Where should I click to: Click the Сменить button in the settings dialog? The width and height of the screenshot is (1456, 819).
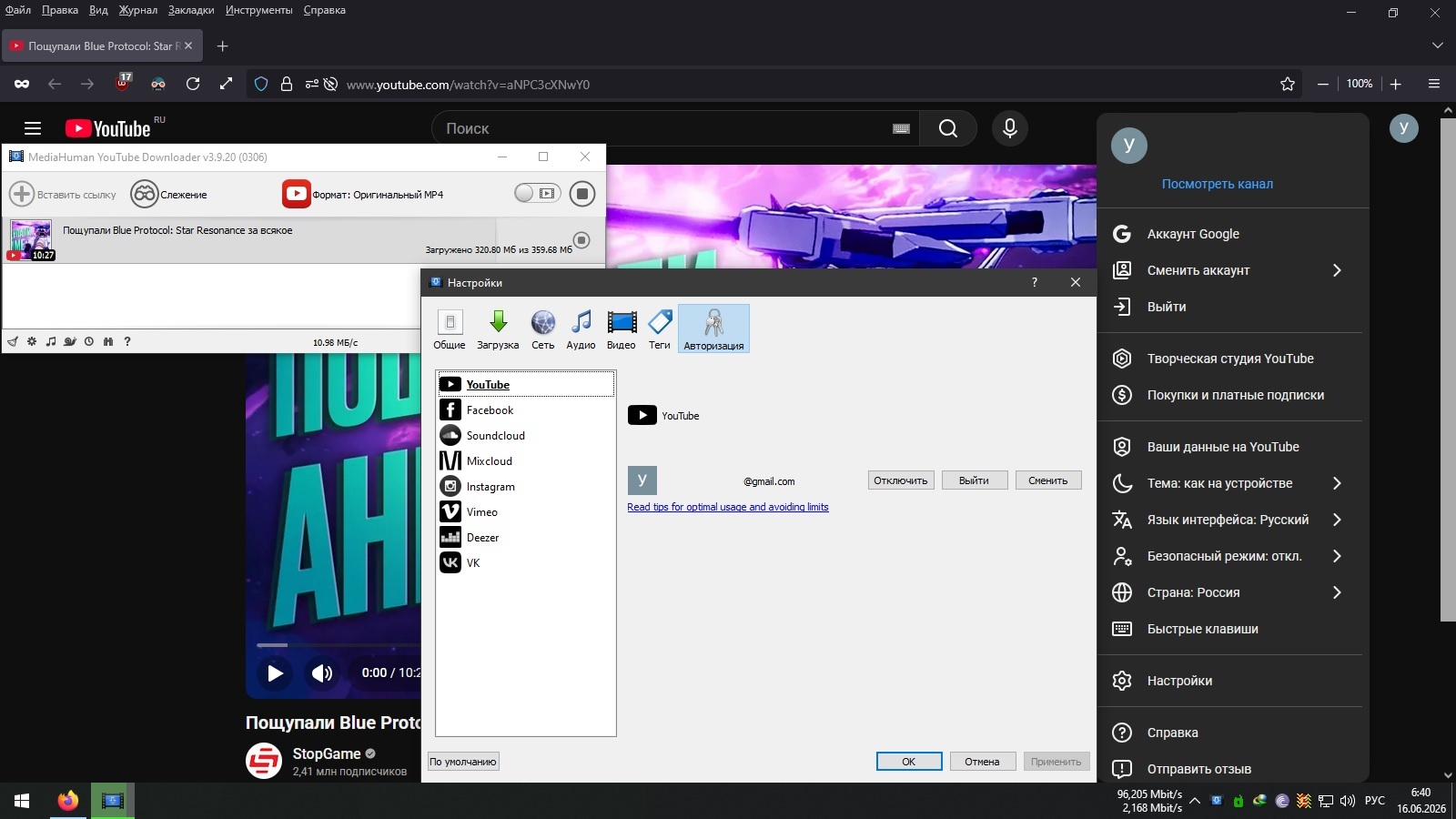tap(1048, 480)
